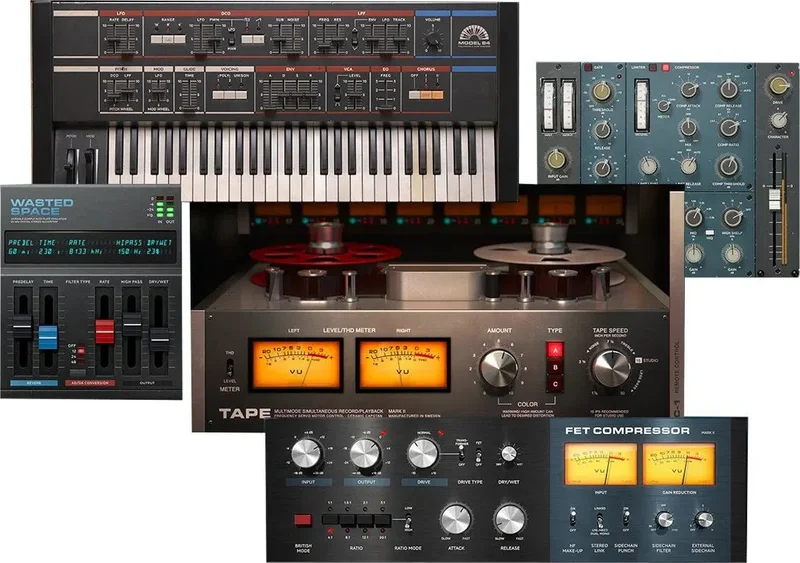
Task: Adjust the External Sidechain knob
Action: (704, 520)
